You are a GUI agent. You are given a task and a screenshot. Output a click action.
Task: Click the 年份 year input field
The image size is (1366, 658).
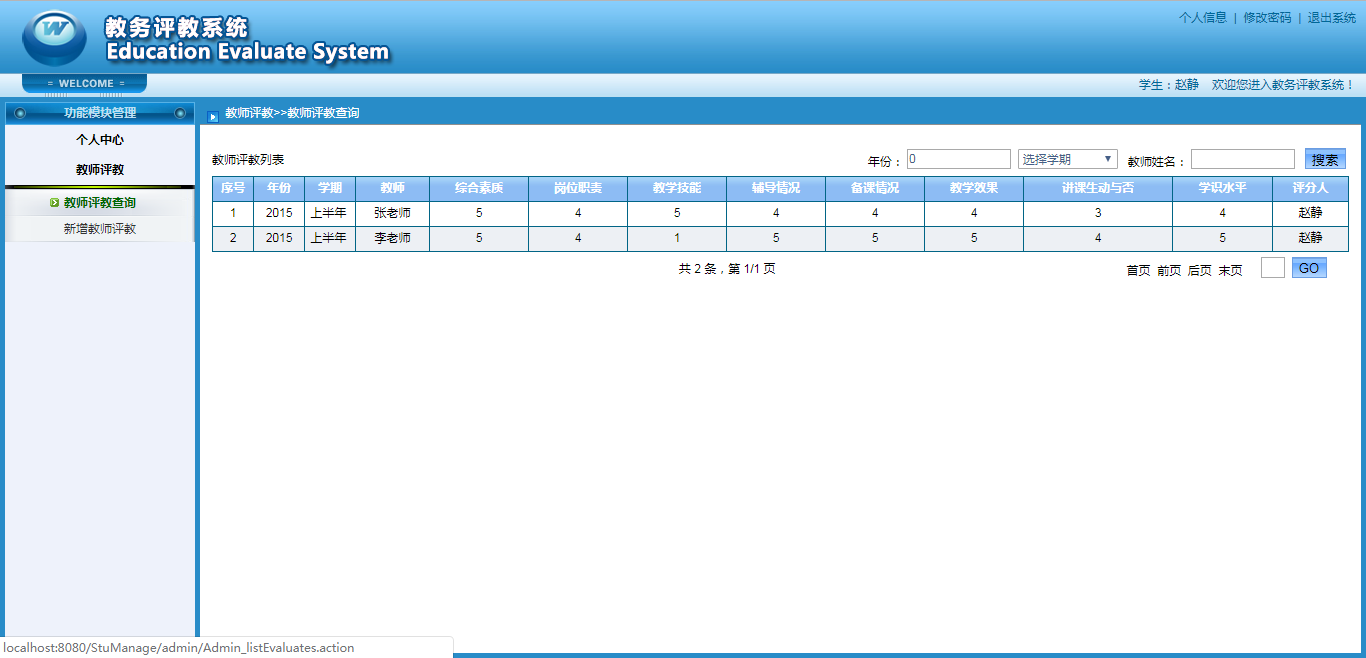click(x=957, y=158)
